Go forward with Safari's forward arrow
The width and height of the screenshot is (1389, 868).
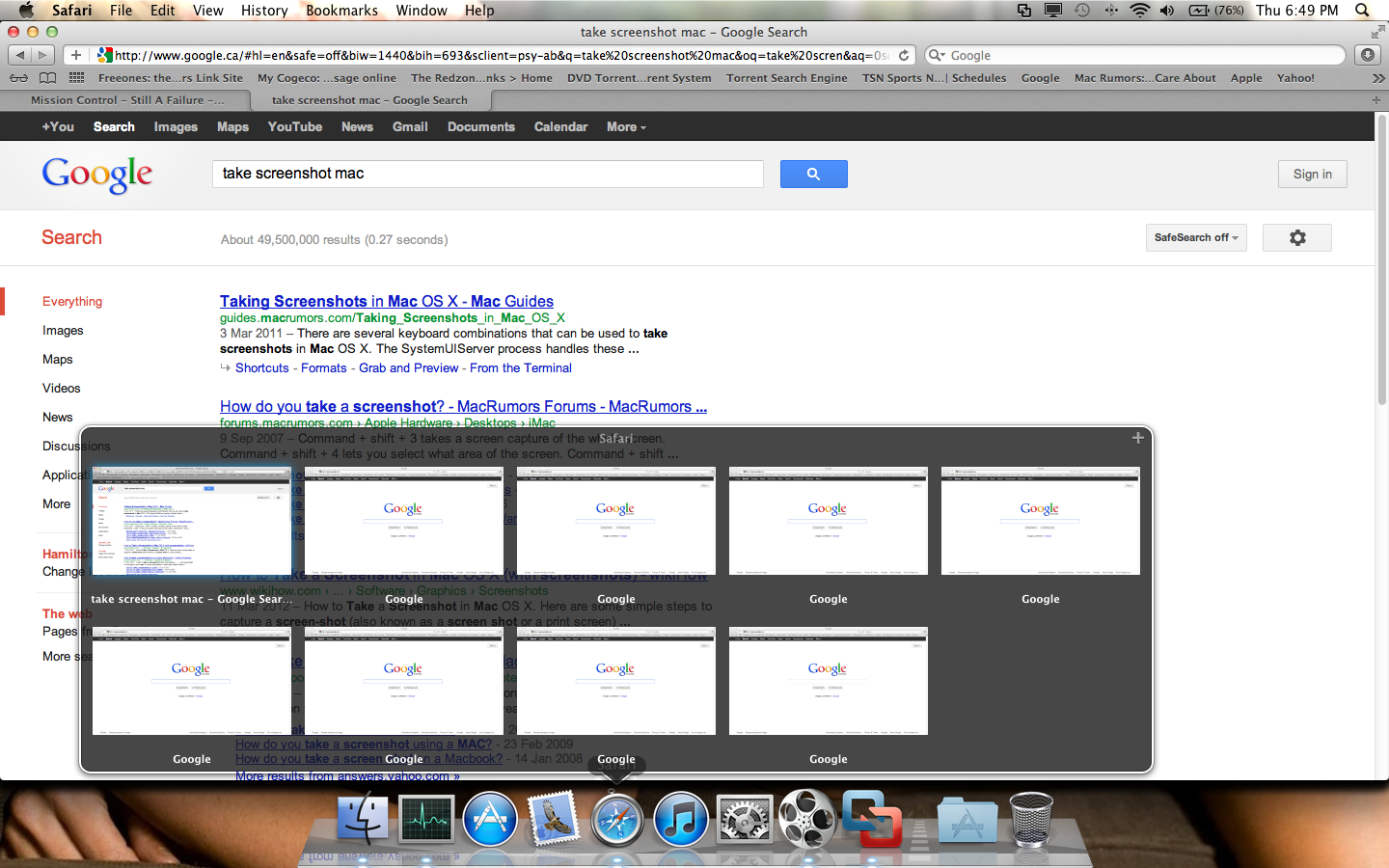click(42, 55)
